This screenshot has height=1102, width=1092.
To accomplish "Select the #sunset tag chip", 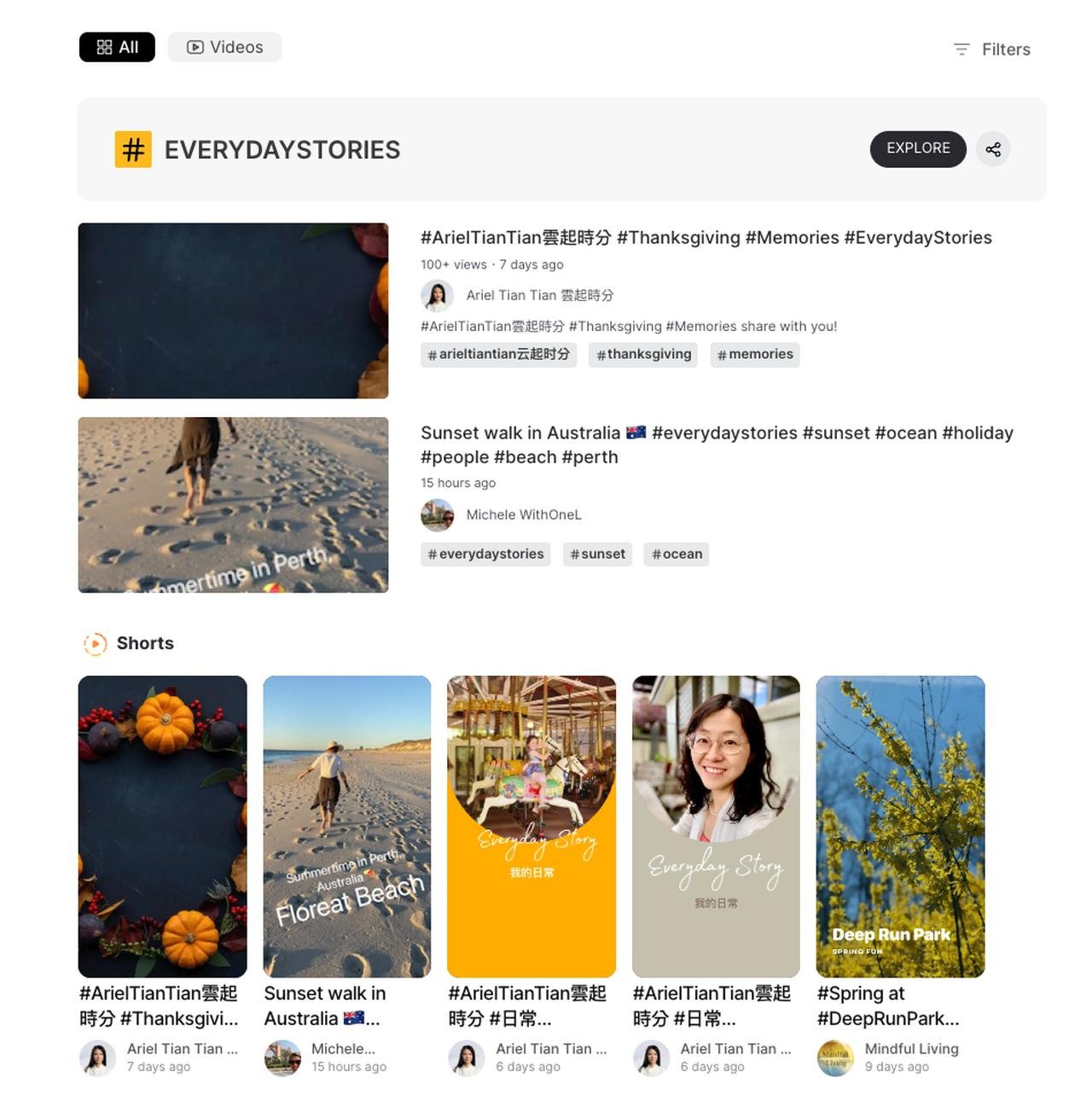I will tap(597, 554).
